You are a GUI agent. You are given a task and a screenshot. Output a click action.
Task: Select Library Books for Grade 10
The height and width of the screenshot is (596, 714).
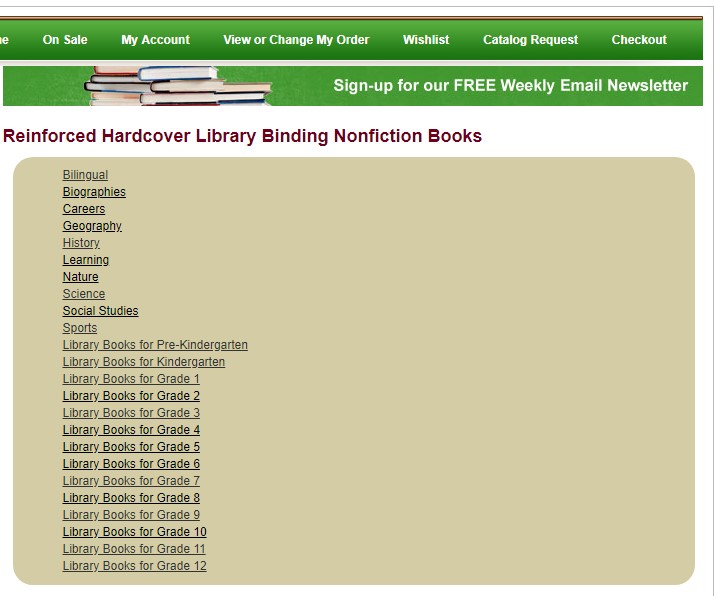coord(134,532)
